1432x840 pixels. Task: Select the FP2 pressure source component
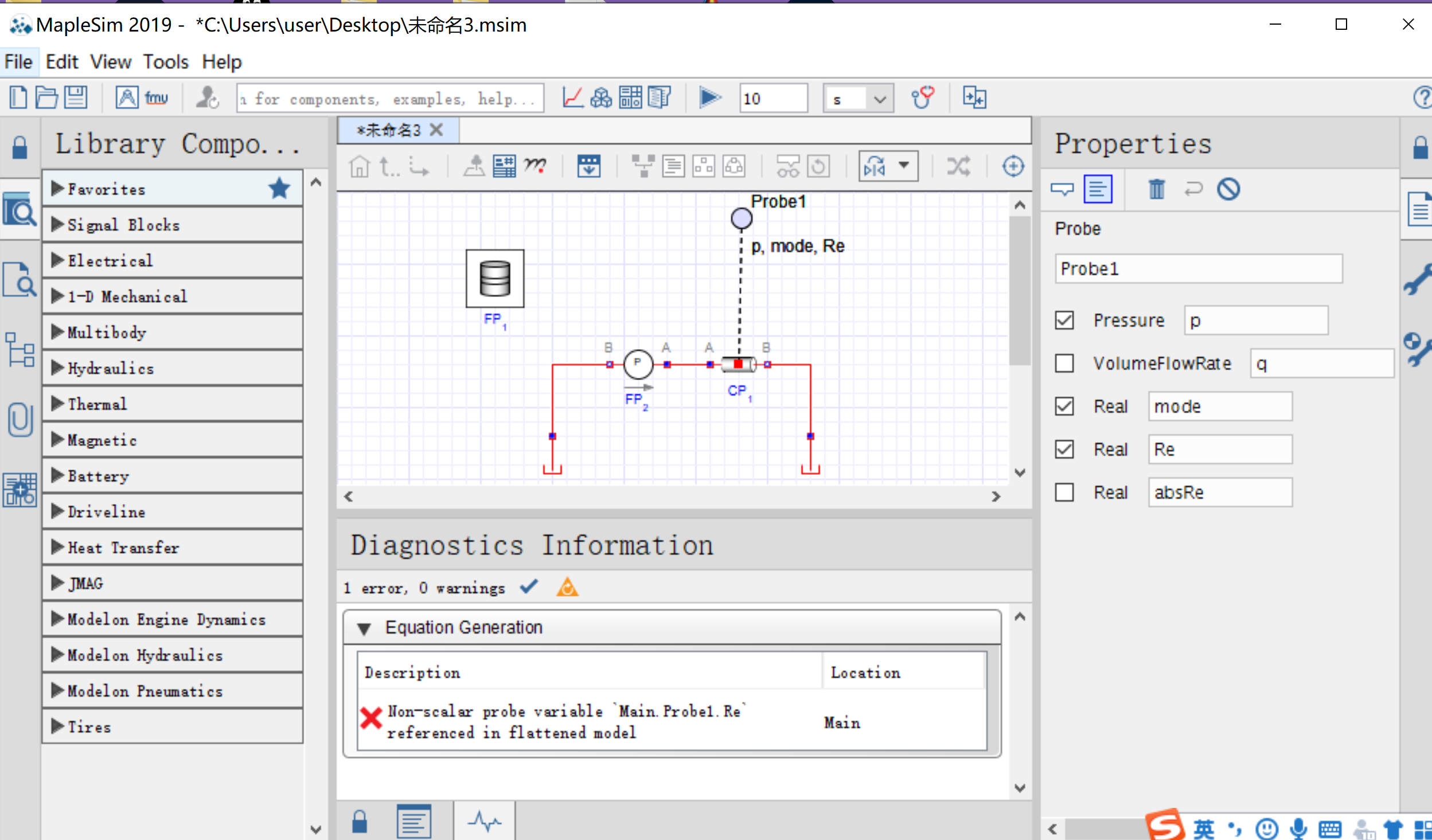tap(638, 364)
